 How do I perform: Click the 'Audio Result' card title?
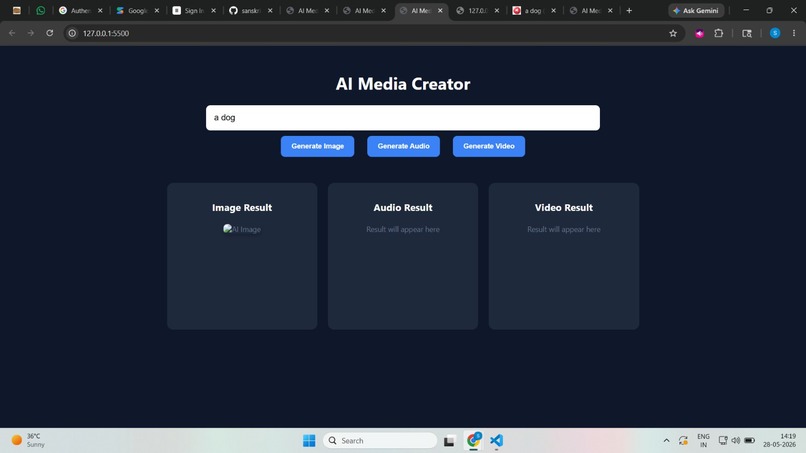[x=402, y=208]
